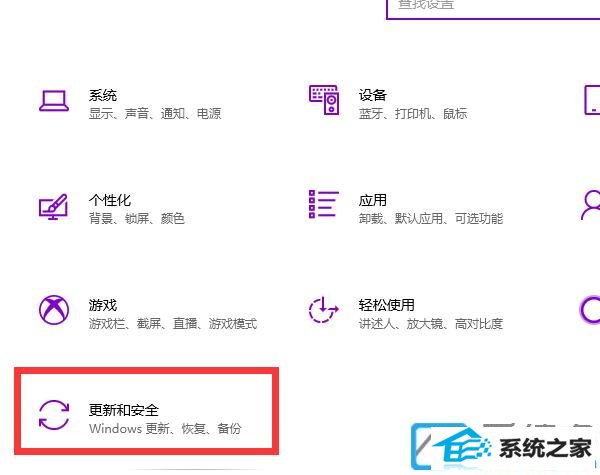The height and width of the screenshot is (475, 600).
Task: Open the 系统 settings title
Action: 103,95
